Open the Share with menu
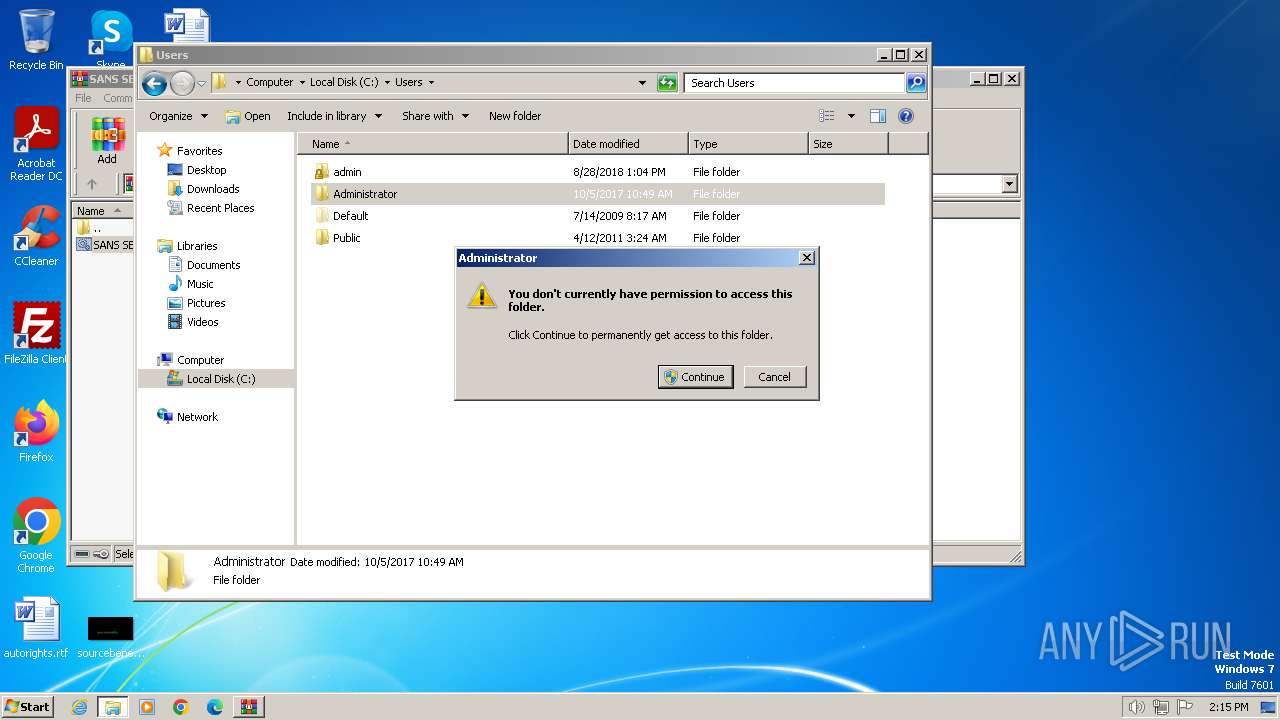This screenshot has height=720, width=1280. (x=435, y=116)
